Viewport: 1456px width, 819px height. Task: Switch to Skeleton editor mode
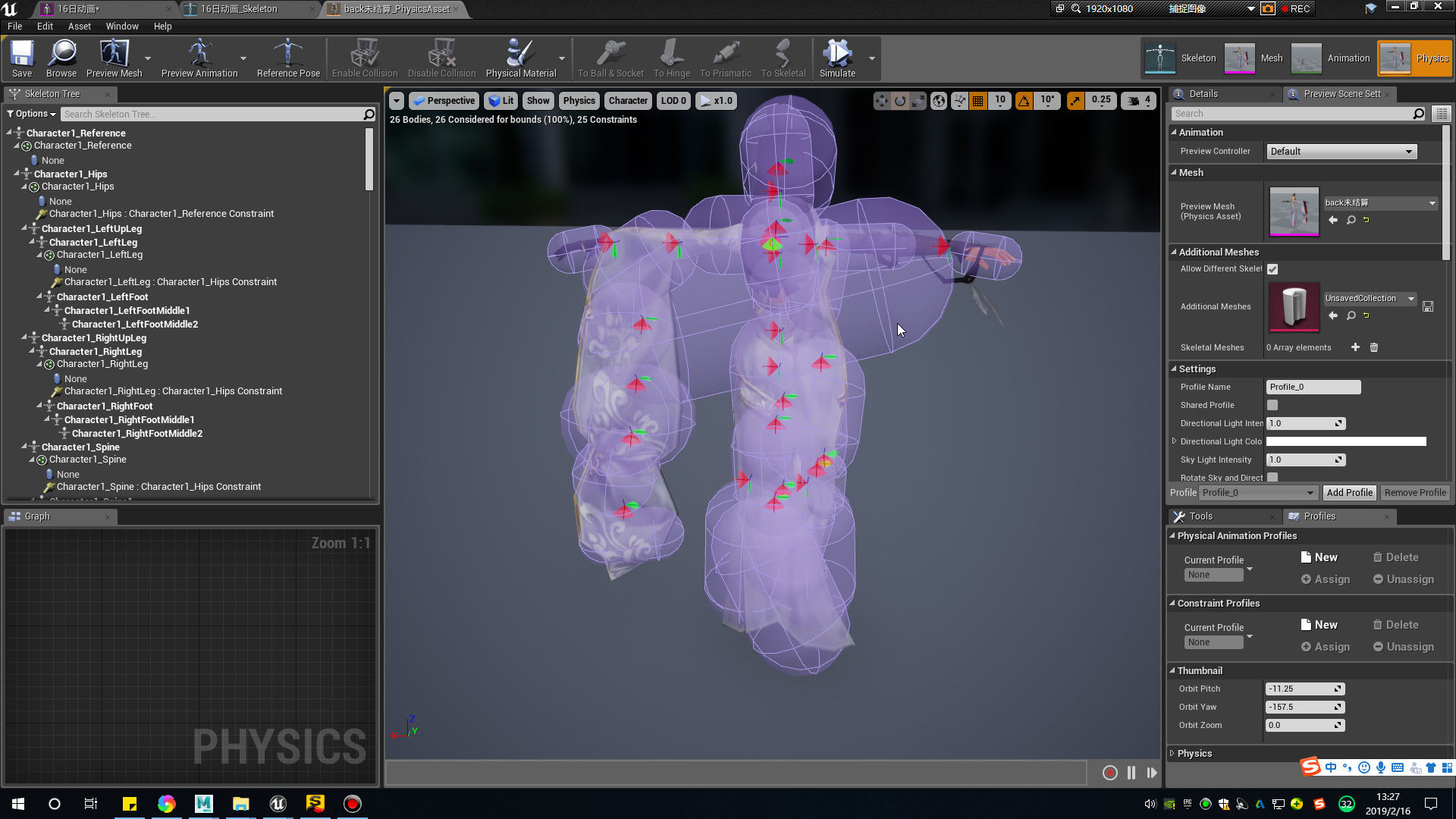click(1181, 58)
